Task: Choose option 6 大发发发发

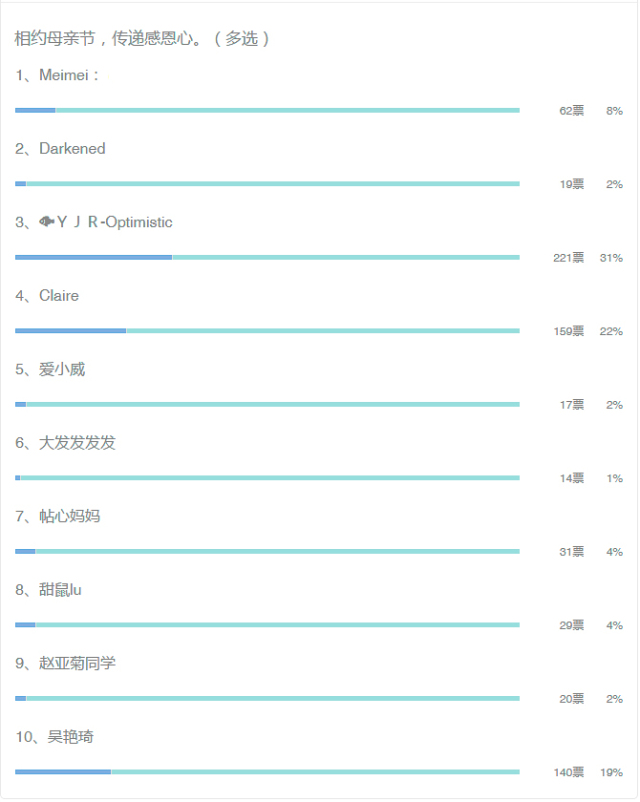Action: (x=77, y=443)
